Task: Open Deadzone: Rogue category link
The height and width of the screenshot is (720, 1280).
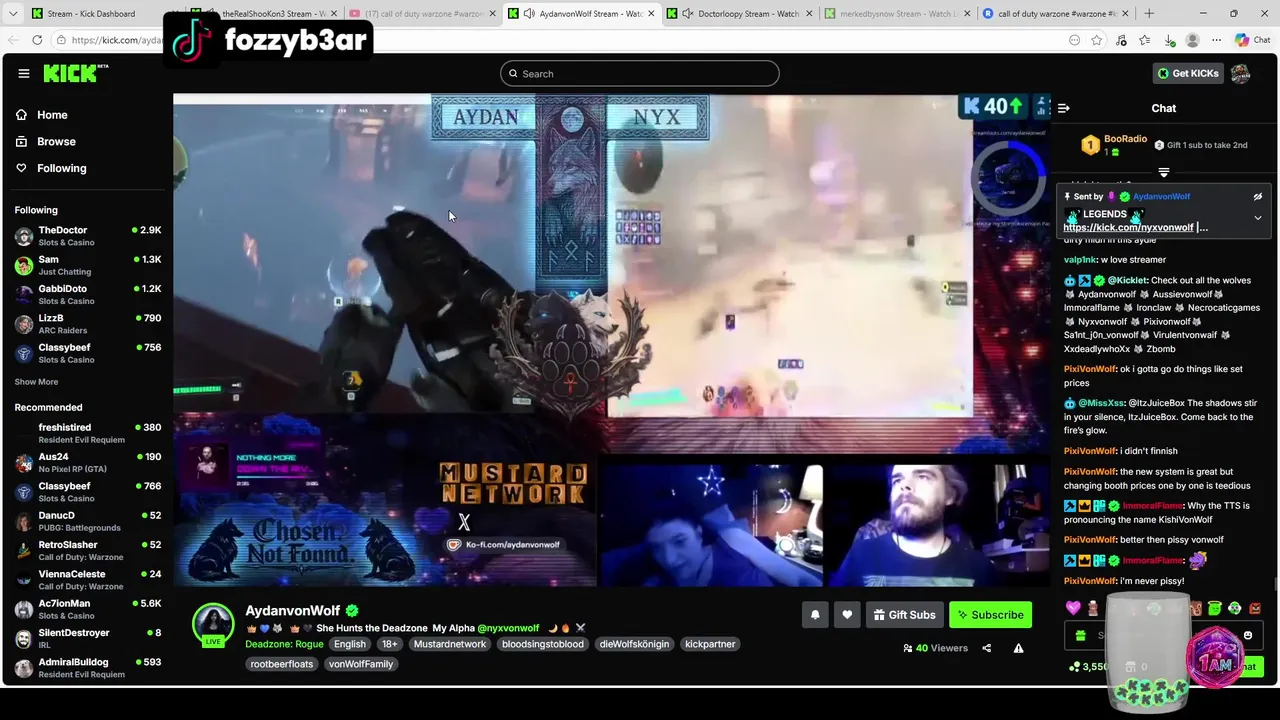Action: pyautogui.click(x=284, y=644)
